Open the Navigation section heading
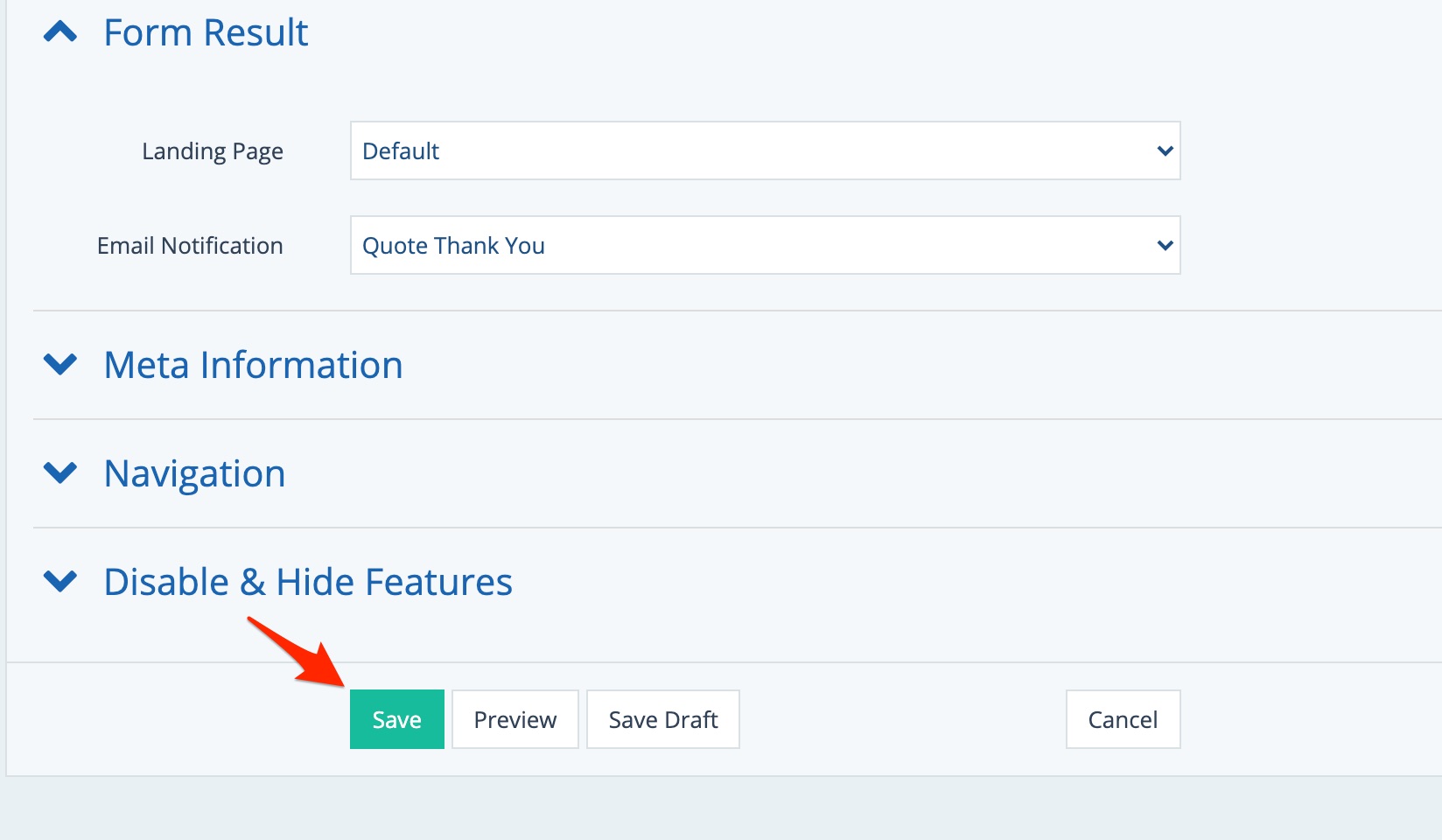The image size is (1442, 840). click(x=194, y=473)
